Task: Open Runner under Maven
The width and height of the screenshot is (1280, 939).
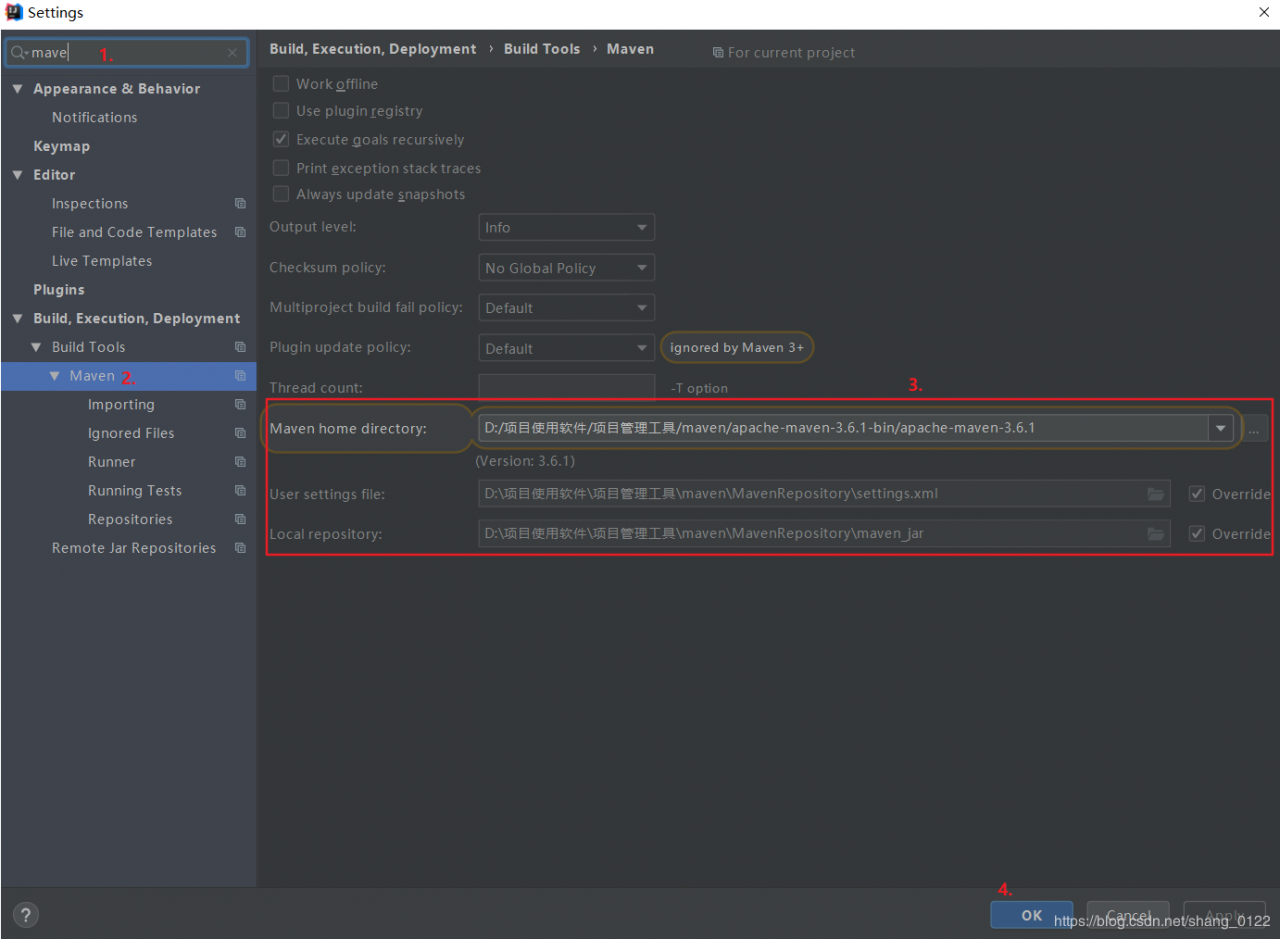Action: click(x=112, y=462)
